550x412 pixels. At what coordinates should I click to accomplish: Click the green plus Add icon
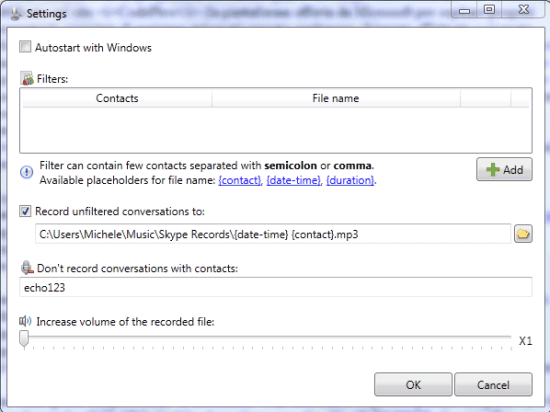click(493, 170)
